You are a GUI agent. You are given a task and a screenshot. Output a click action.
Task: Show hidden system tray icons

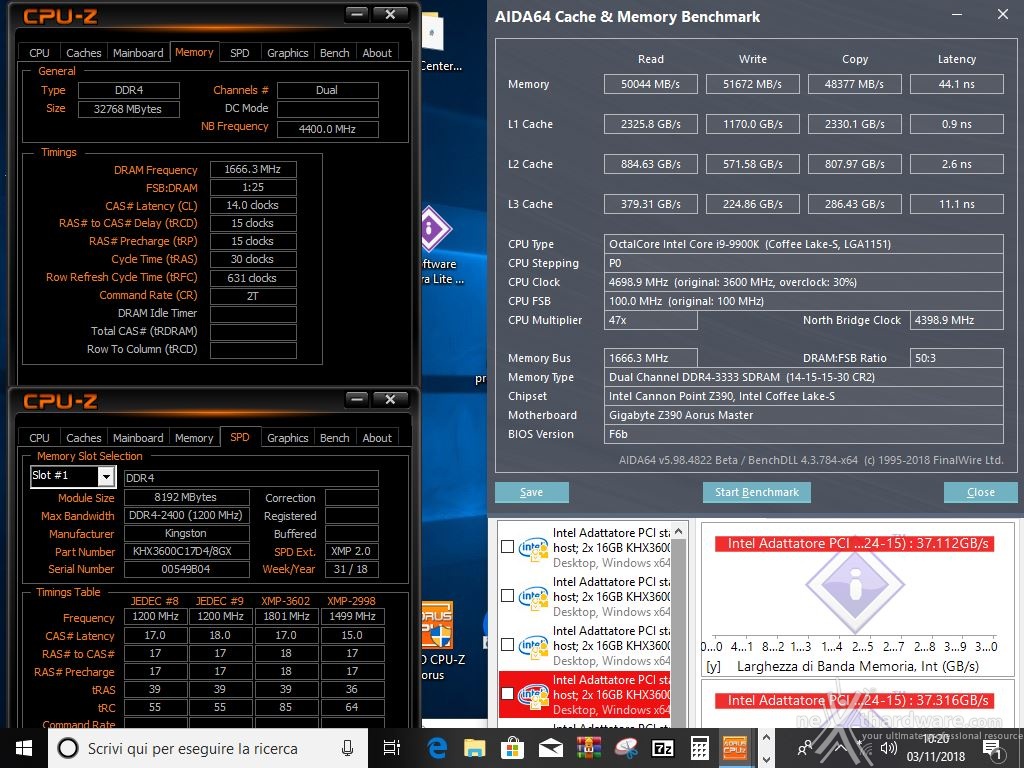[x=840, y=748]
